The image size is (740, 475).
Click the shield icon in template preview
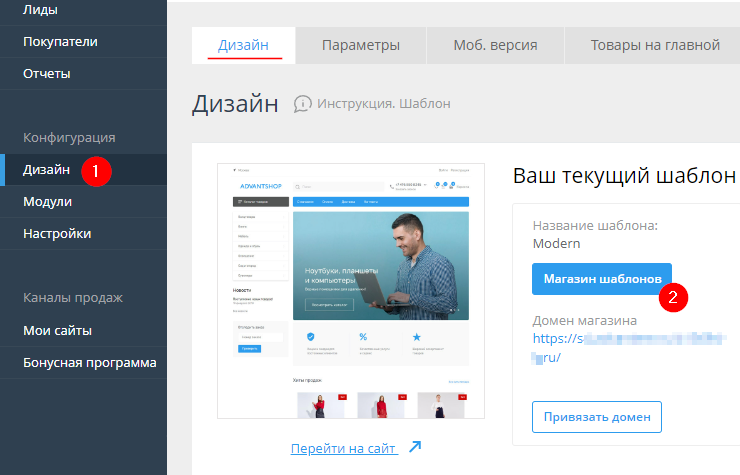click(311, 337)
